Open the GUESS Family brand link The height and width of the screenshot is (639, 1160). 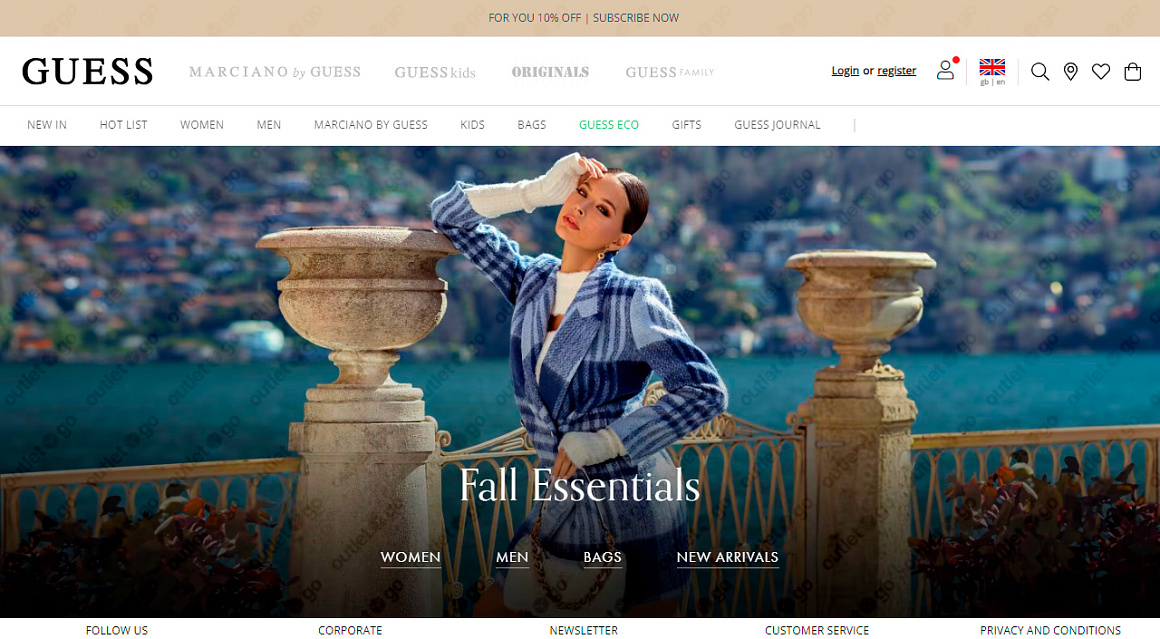click(670, 72)
